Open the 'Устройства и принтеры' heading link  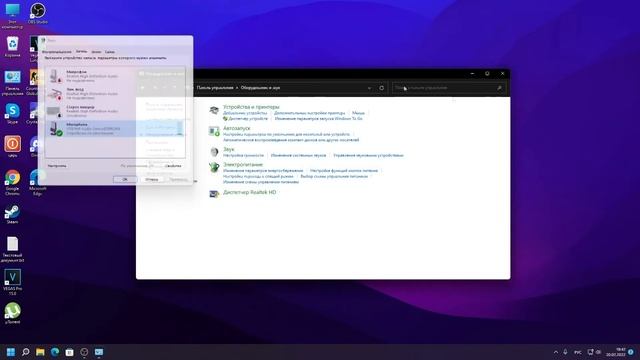[251, 107]
